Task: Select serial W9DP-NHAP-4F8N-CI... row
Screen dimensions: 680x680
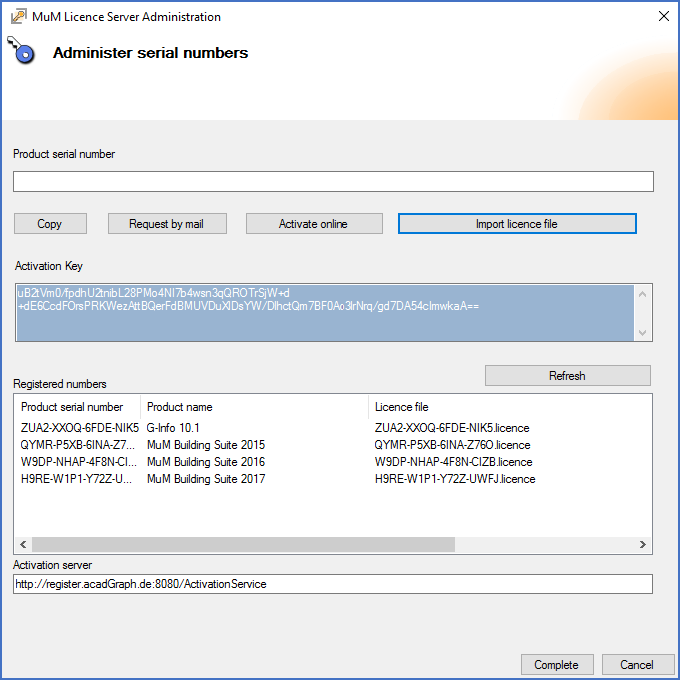Action: (78, 462)
